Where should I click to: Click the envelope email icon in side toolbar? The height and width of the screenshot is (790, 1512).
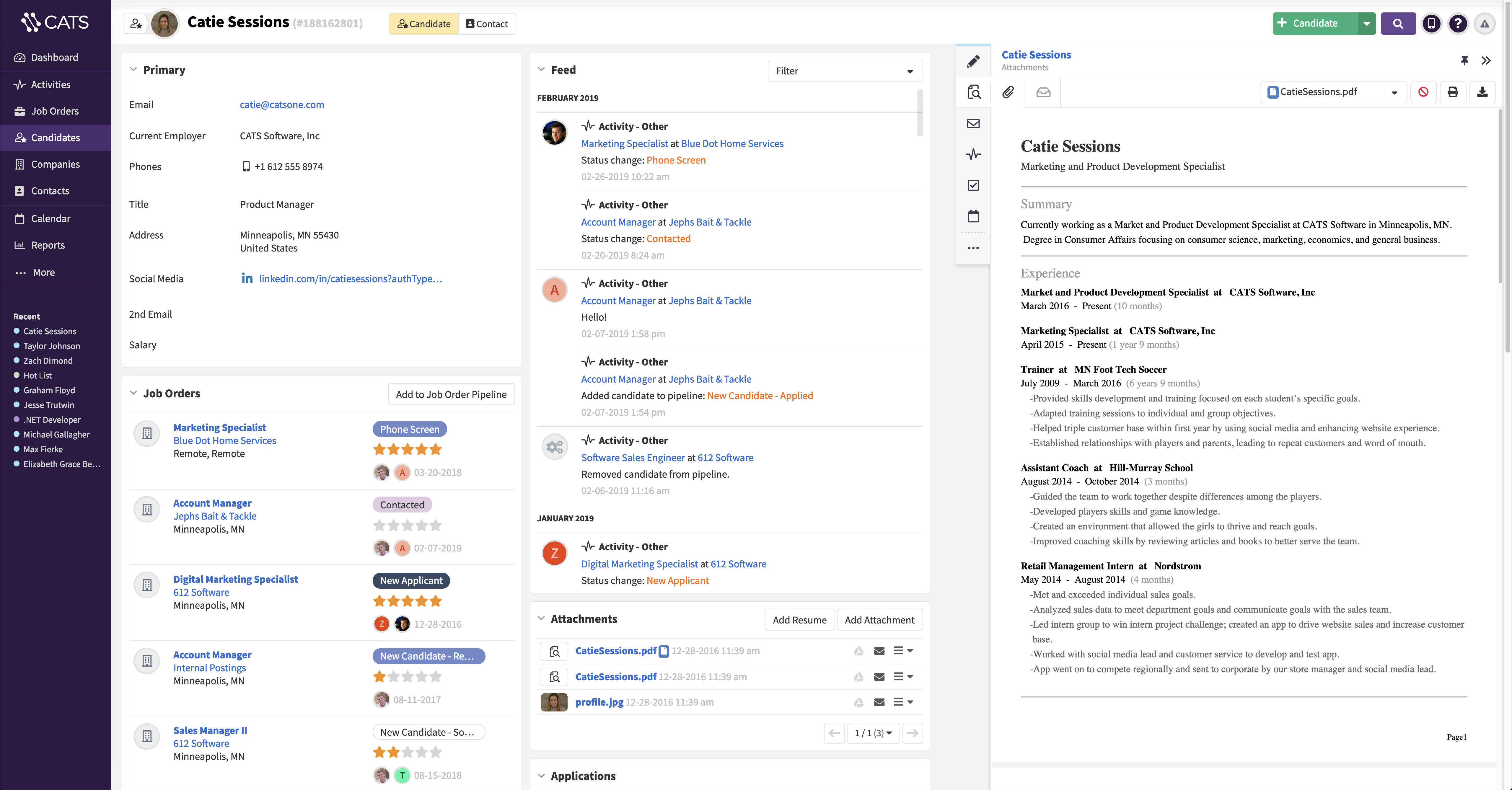[x=973, y=123]
